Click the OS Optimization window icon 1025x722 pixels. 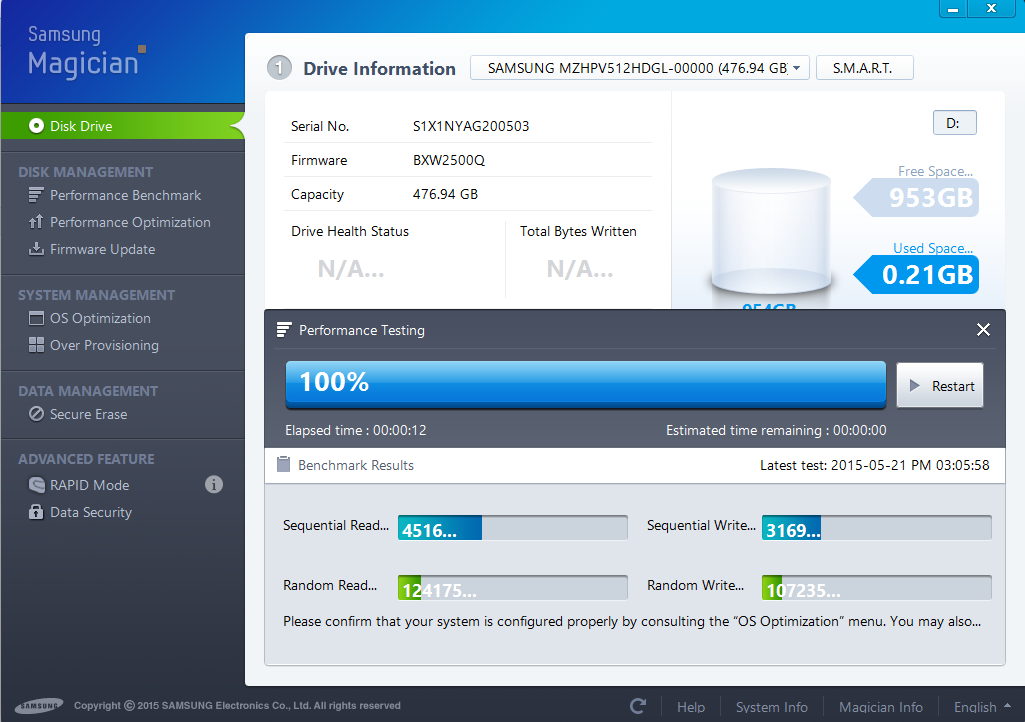tap(36, 318)
